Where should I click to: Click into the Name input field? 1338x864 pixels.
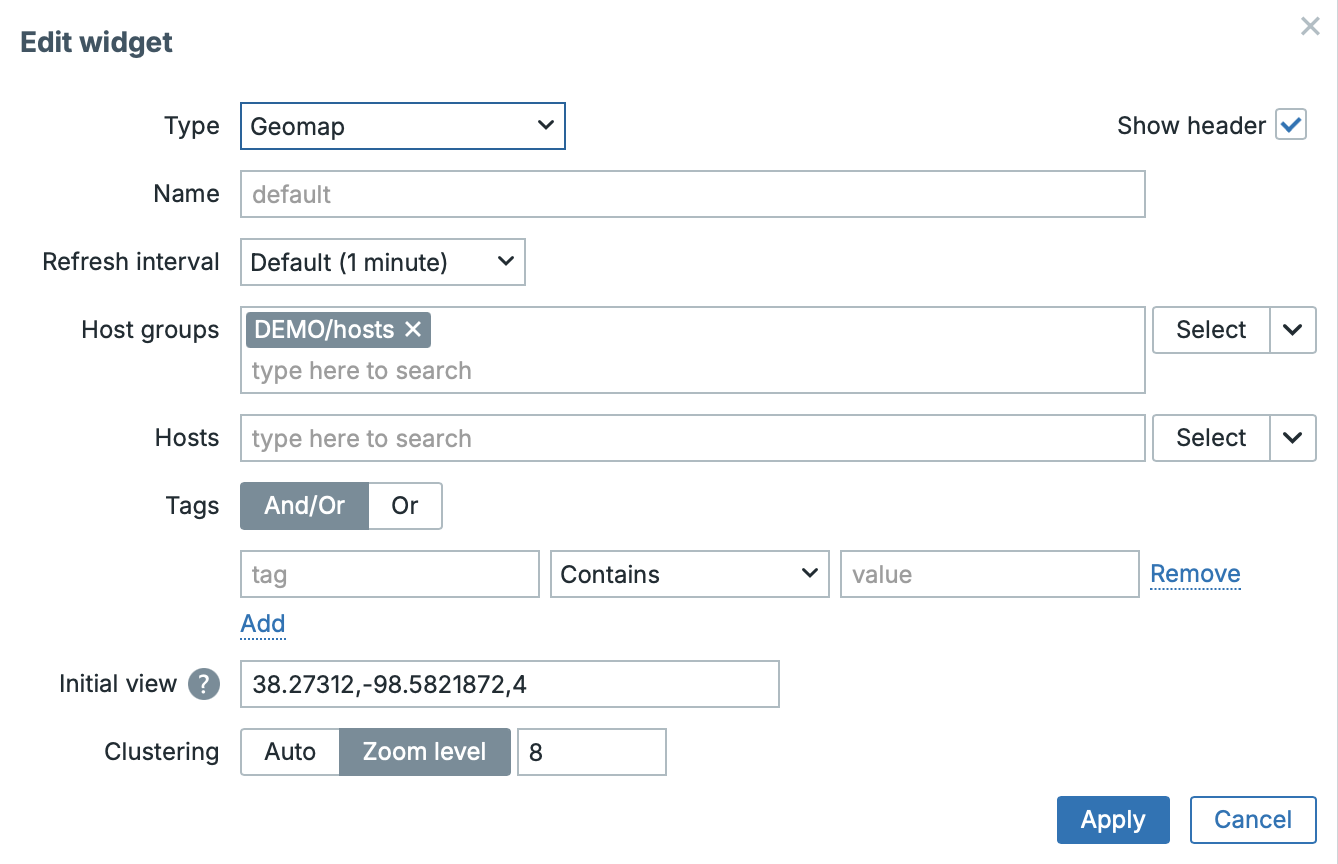pyautogui.click(x=692, y=194)
